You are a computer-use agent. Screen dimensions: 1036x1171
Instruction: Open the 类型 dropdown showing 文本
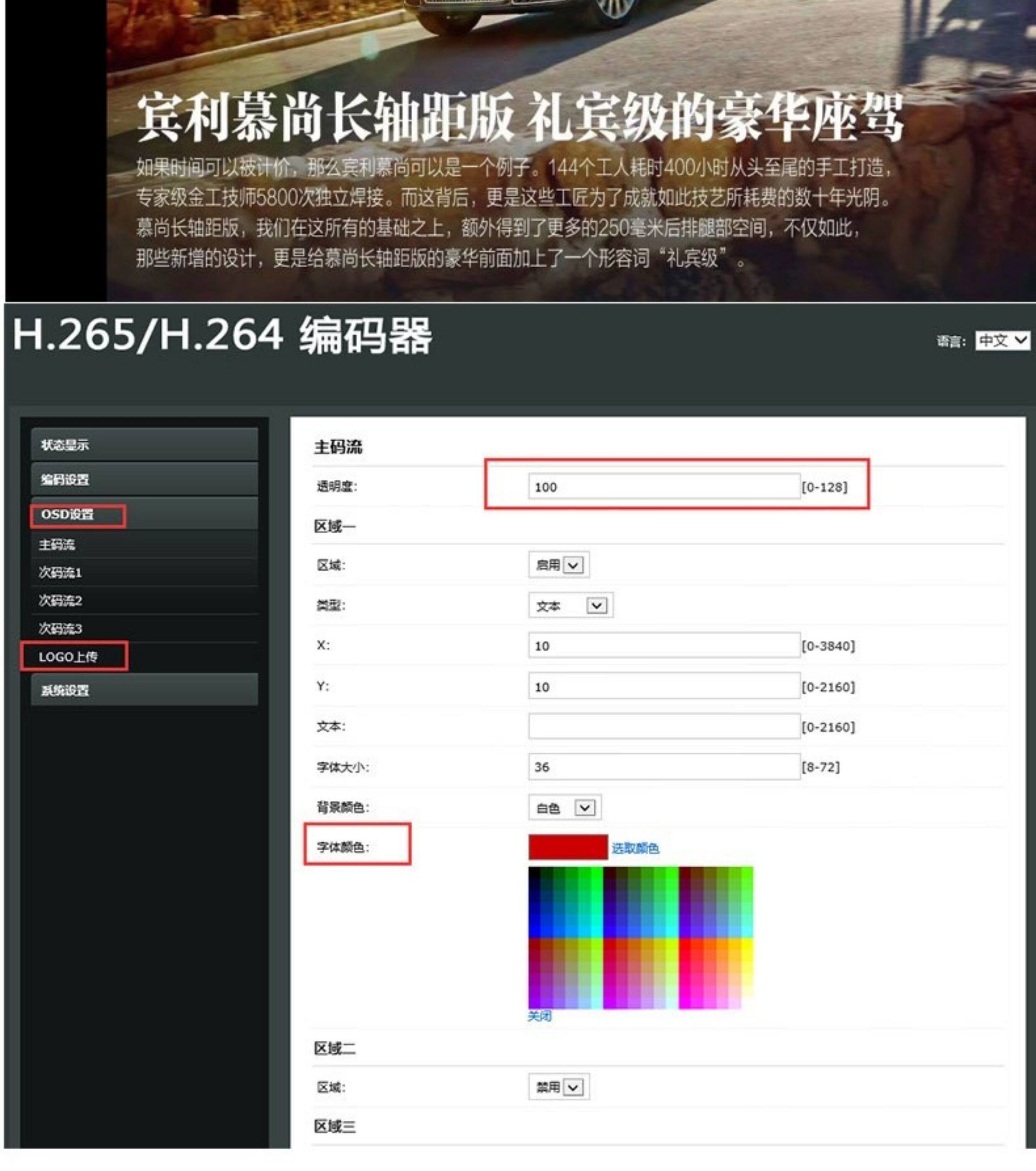pos(571,606)
